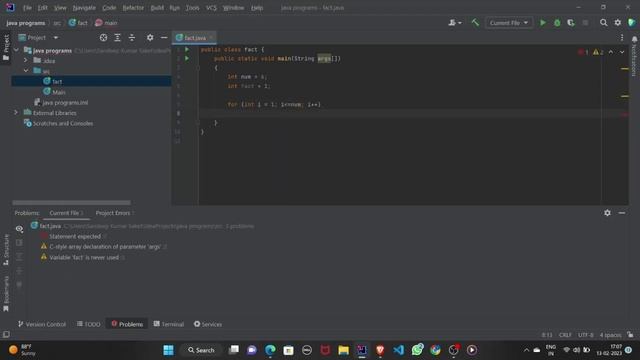The height and width of the screenshot is (360, 640).
Task: Open the Current File run configuration dropdown
Action: 509,23
